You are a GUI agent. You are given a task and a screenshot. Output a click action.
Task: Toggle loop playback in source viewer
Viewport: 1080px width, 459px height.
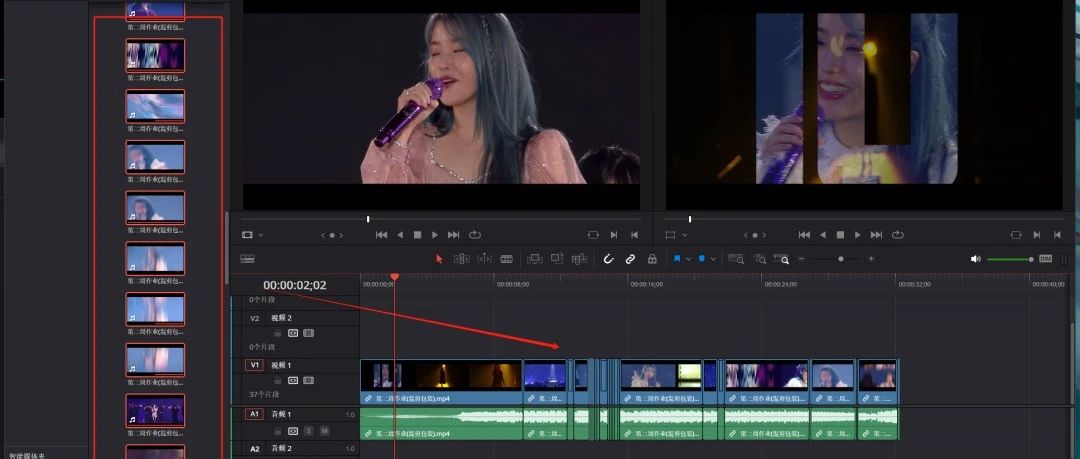coord(475,235)
